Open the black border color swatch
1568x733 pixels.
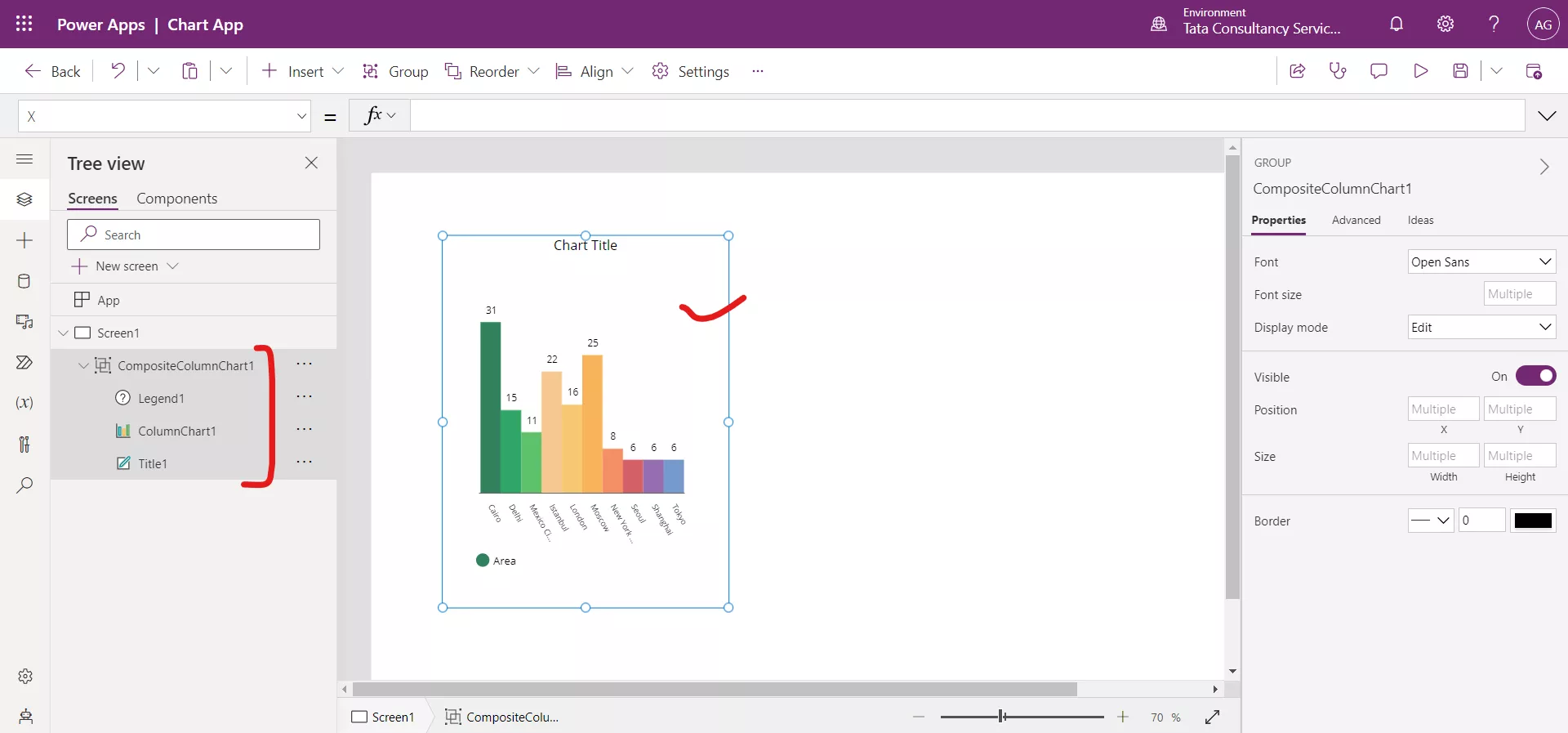(x=1533, y=520)
